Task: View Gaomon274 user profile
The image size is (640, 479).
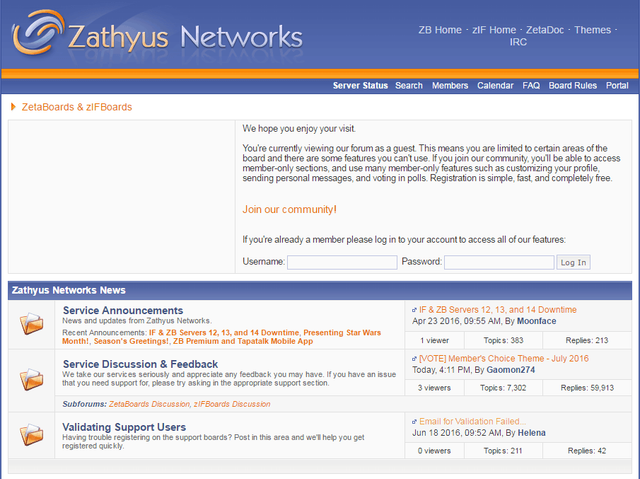Action: (511, 370)
